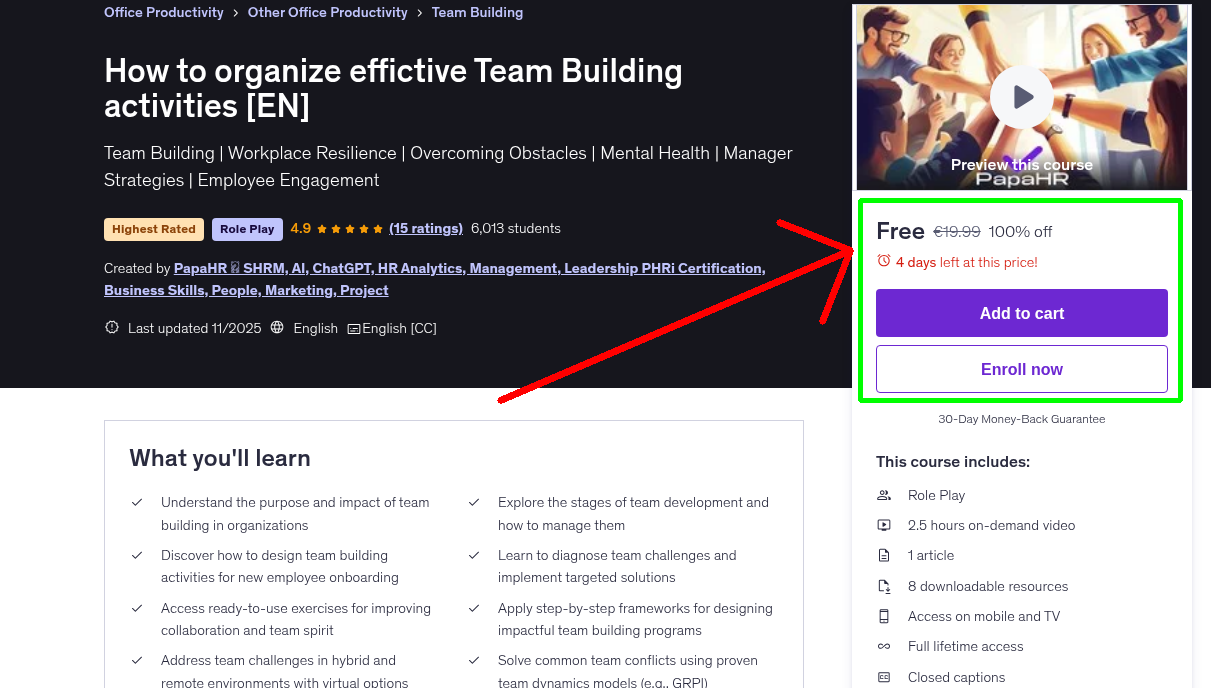
Task: Click the closed captions icon in course includes
Action: click(884, 677)
